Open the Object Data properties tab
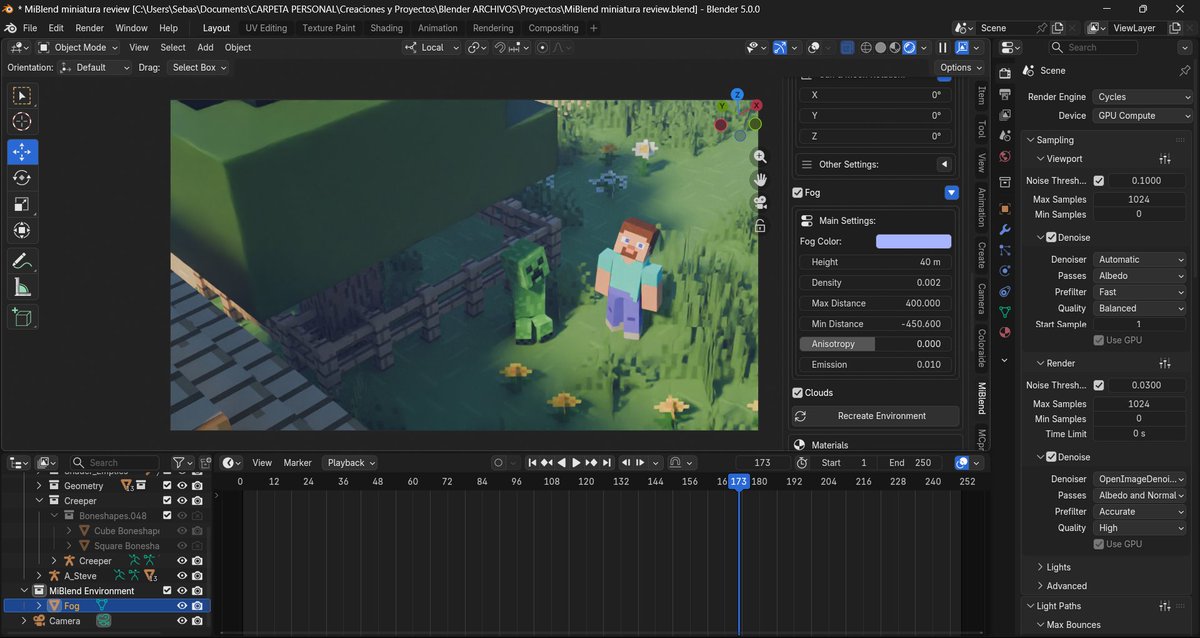The height and width of the screenshot is (638, 1200). pos(1005,311)
